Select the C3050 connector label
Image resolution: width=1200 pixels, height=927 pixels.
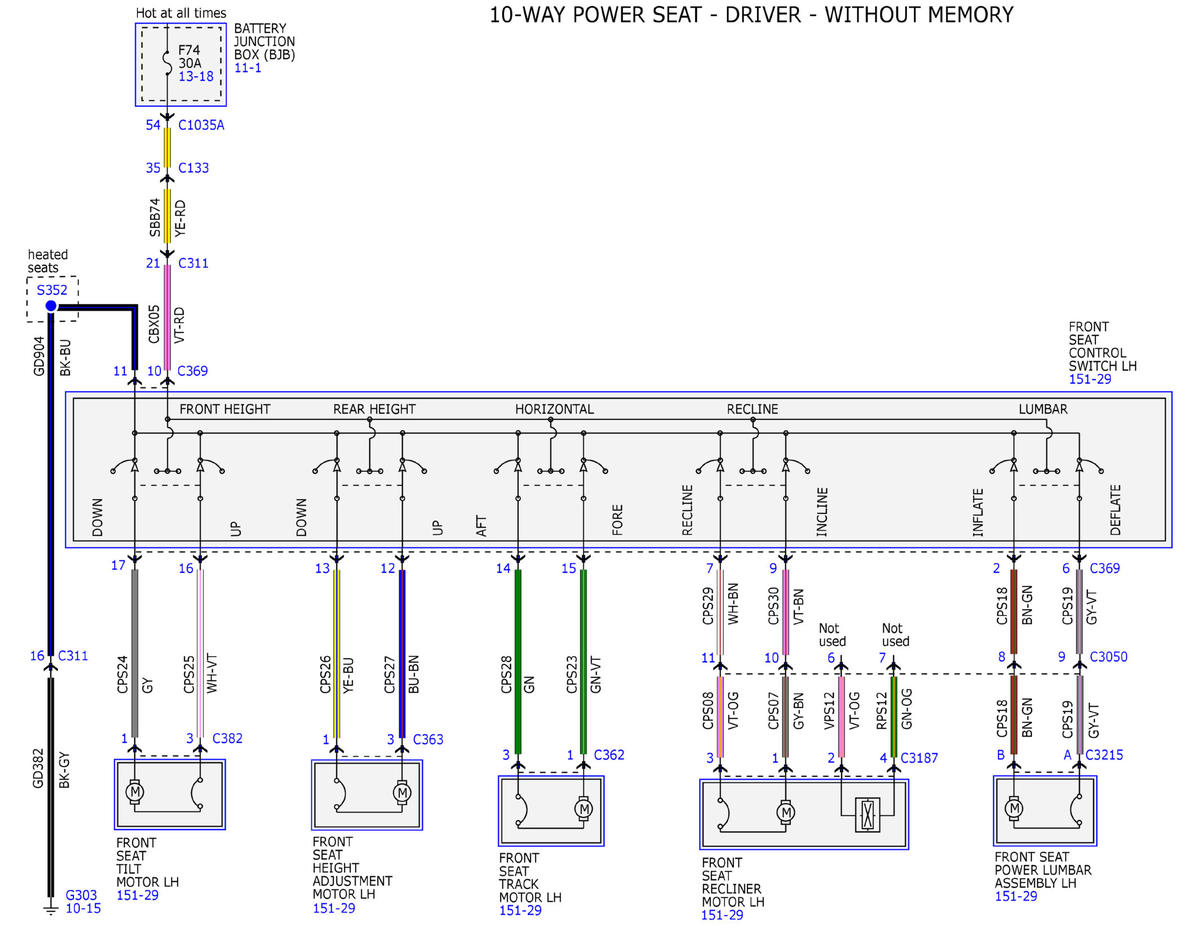pos(1109,657)
